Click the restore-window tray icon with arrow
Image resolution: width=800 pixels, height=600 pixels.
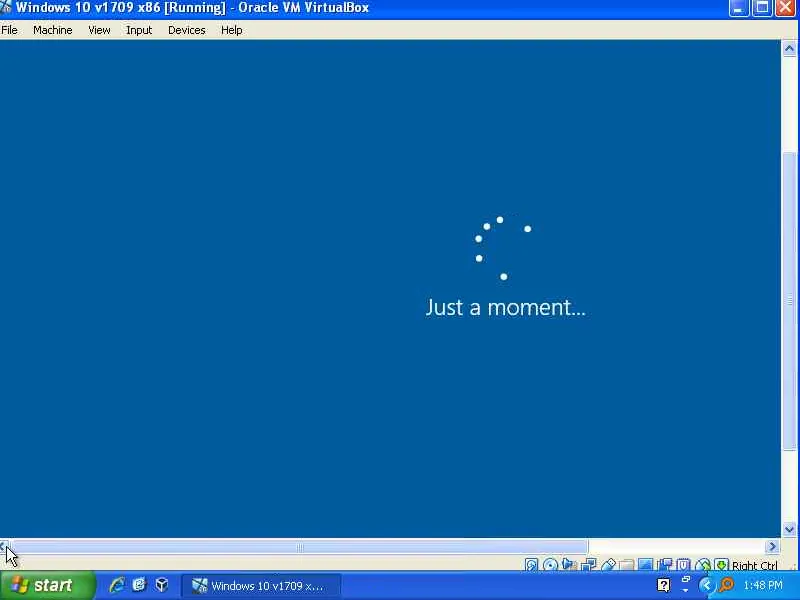(x=685, y=585)
